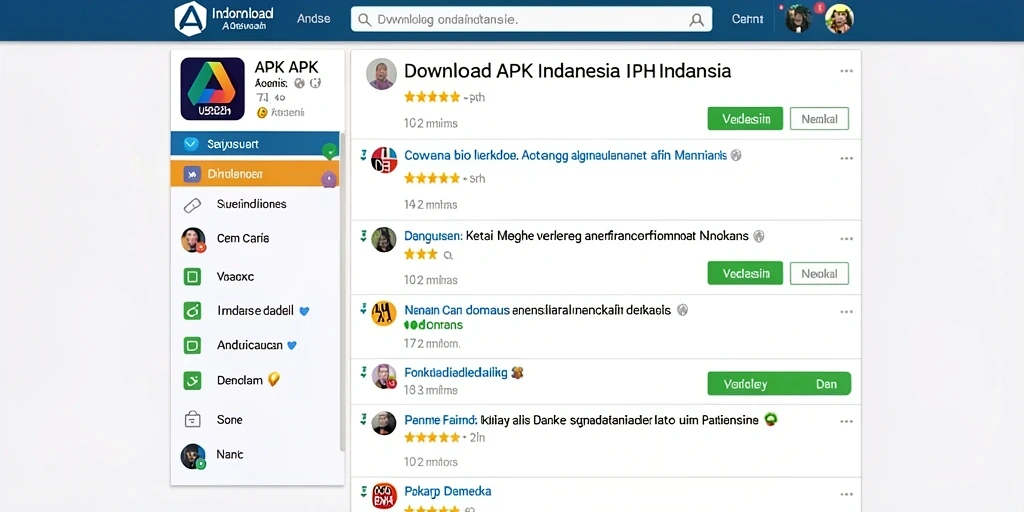Open the Pokarp Demeka link
Viewport: 1024px width, 512px height.
click(x=447, y=491)
